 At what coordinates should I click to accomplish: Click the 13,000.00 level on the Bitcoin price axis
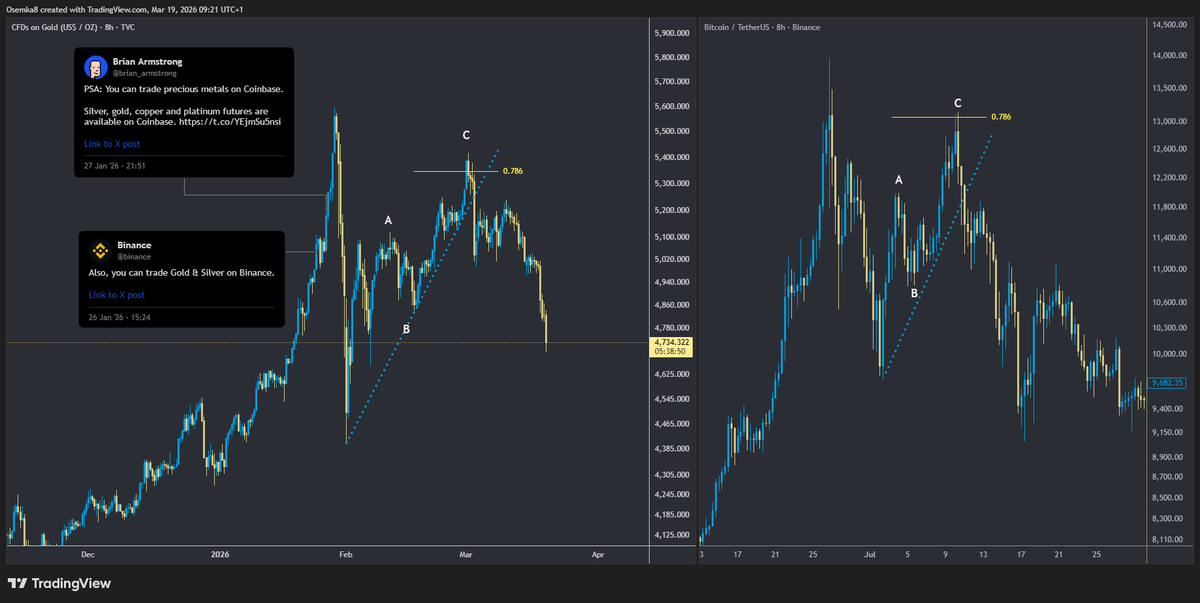point(1168,122)
